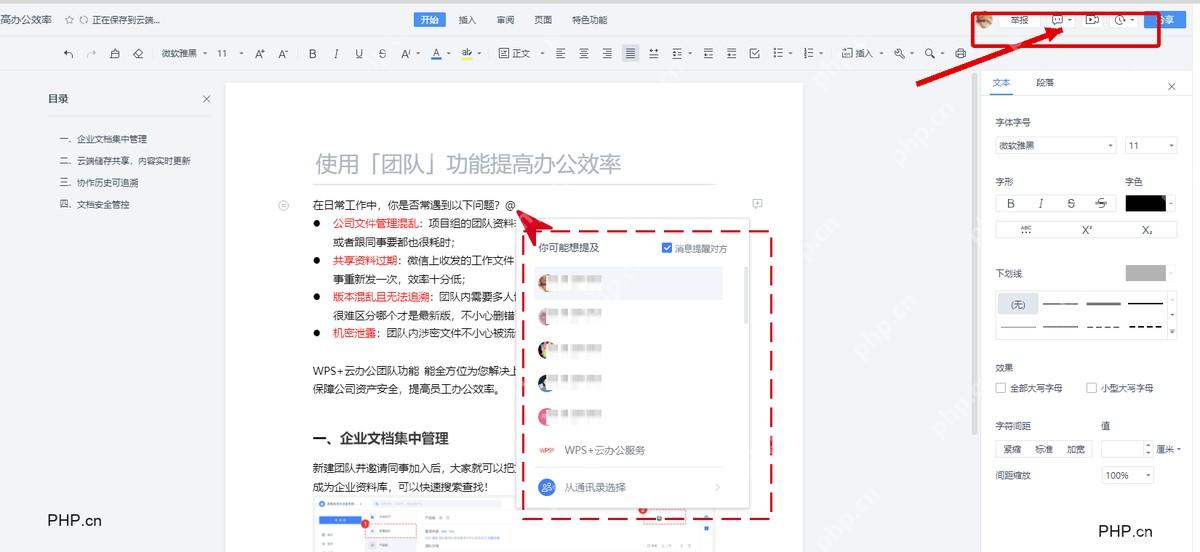The width and height of the screenshot is (1200, 552).
Task: Click the comment icon beside the document
Action: pyautogui.click(x=757, y=204)
